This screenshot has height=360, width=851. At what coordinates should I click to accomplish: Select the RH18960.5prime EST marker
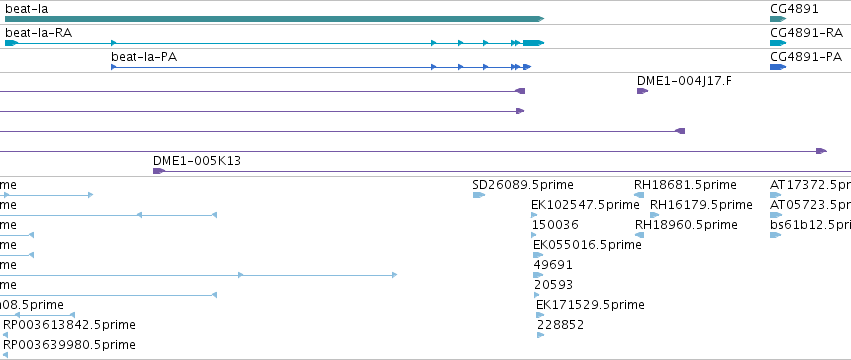pos(639,235)
